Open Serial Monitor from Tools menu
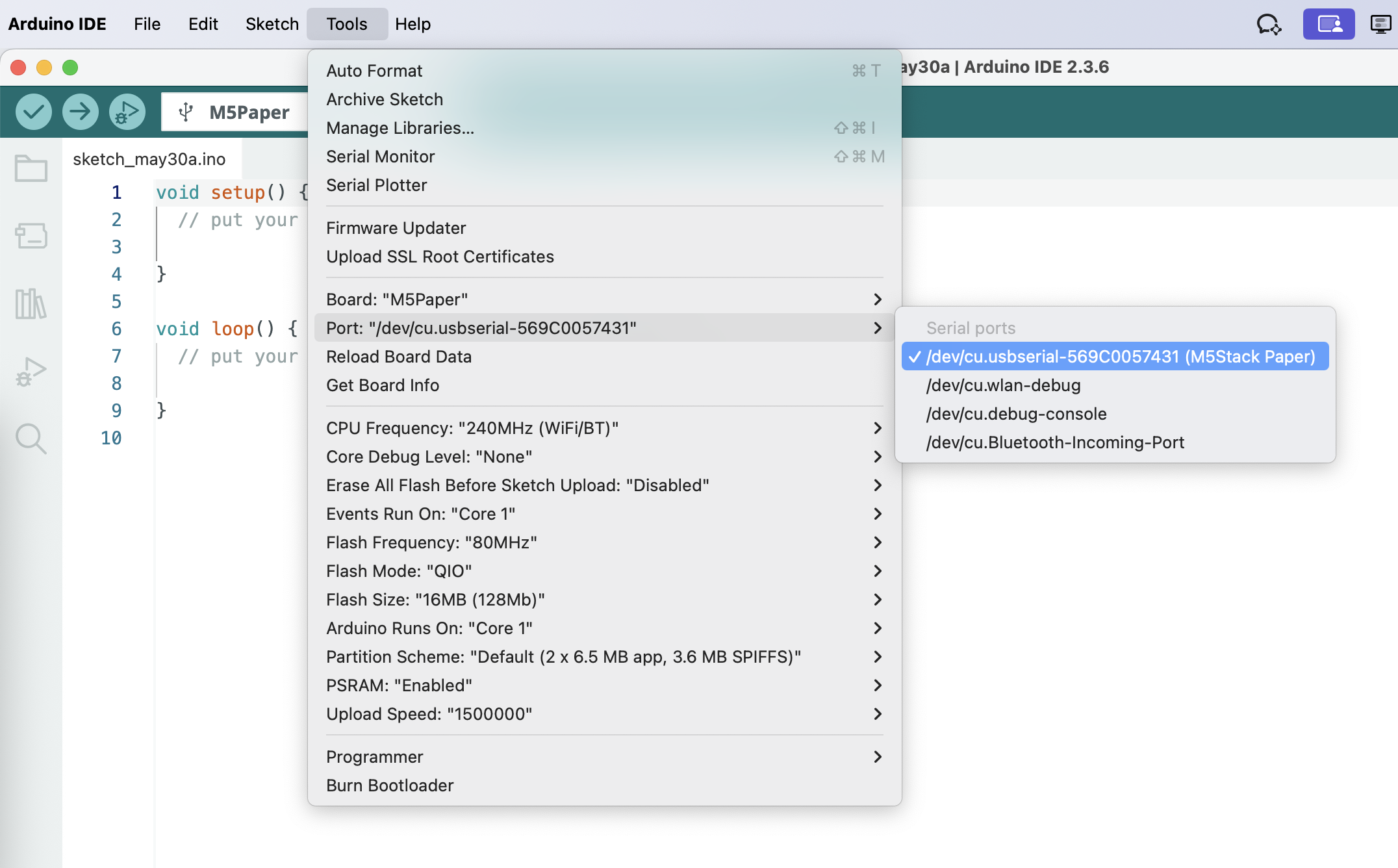The height and width of the screenshot is (868, 1398). [604, 156]
